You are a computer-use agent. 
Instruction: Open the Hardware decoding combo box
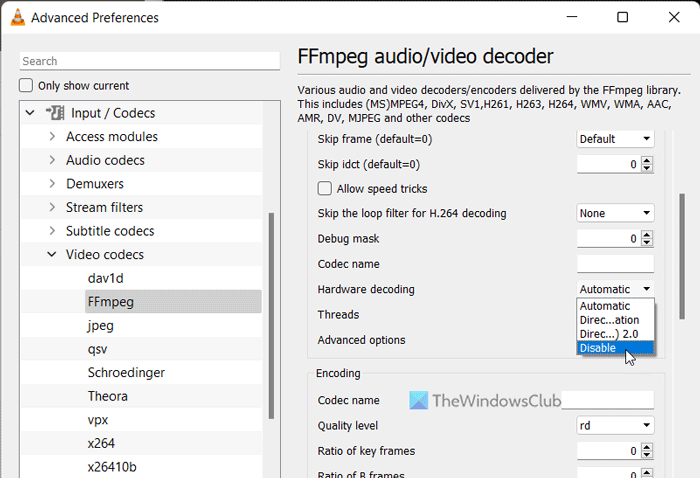pyautogui.click(x=615, y=289)
